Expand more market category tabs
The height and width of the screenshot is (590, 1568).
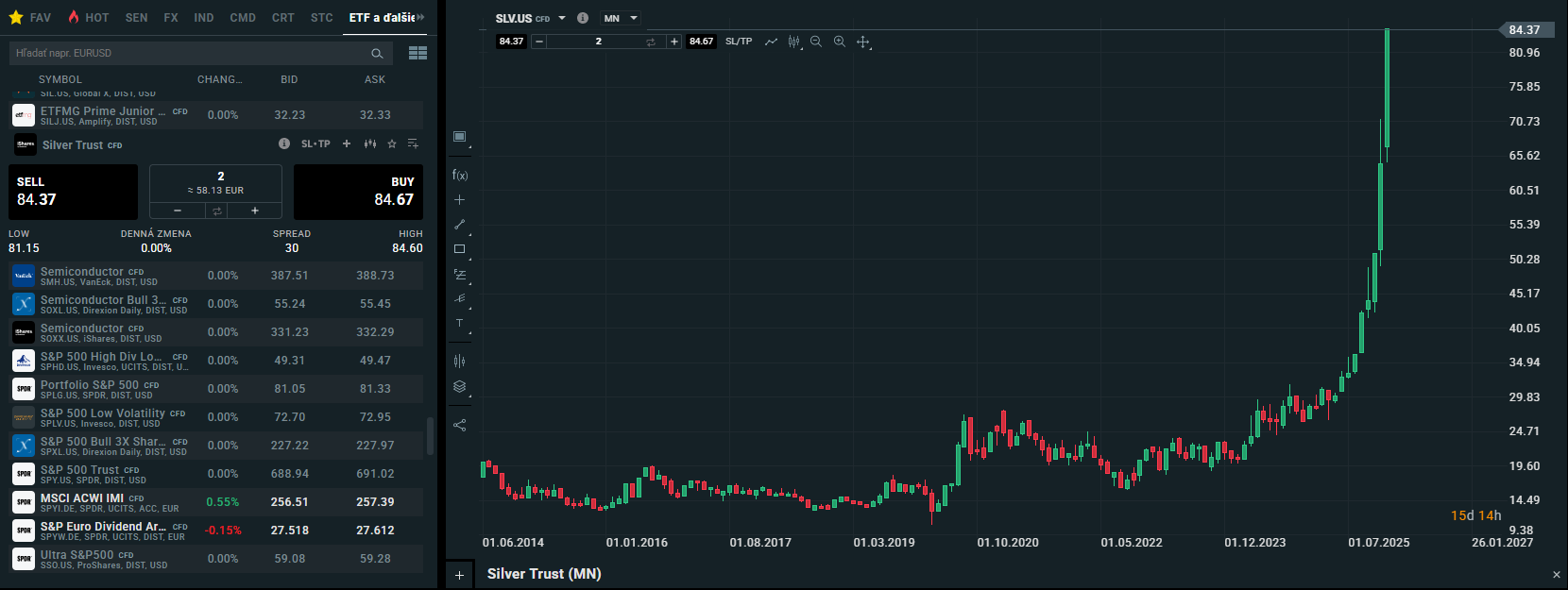(420, 17)
